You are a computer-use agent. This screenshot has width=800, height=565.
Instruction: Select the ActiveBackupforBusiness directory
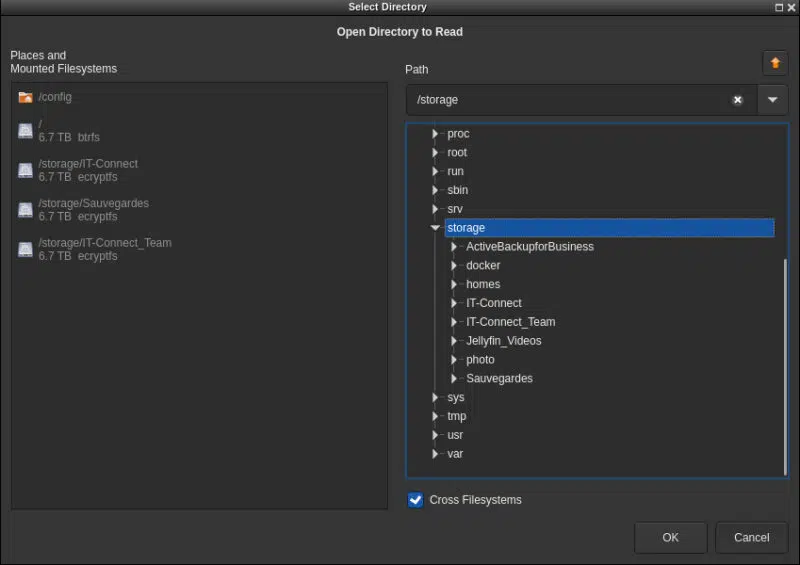point(530,247)
